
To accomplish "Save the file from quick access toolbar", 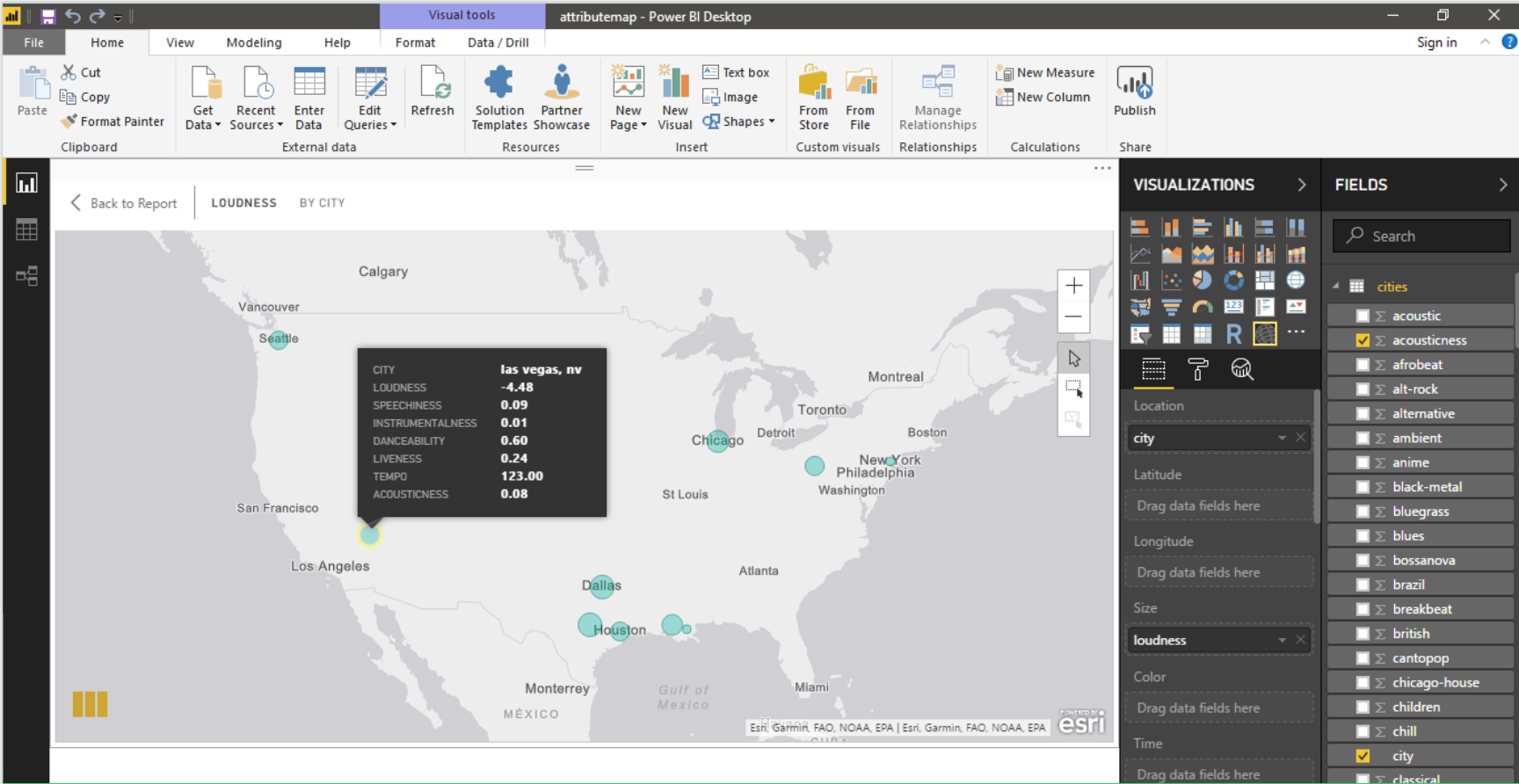I will coord(48,16).
